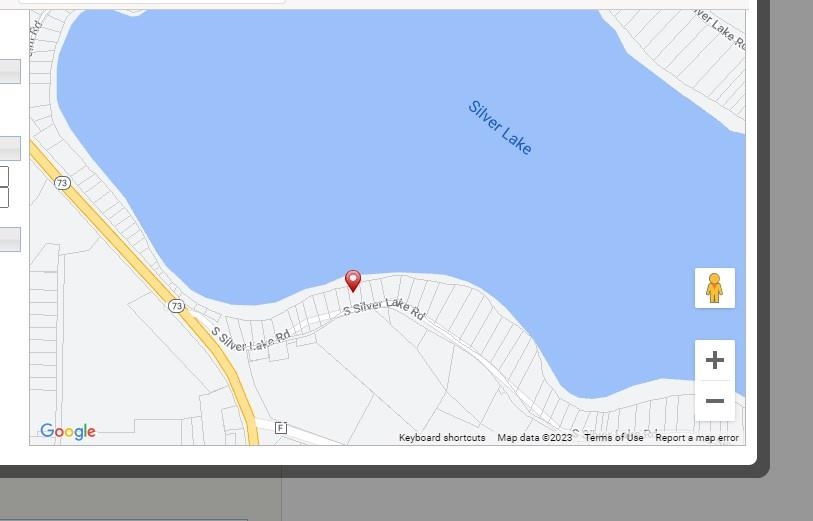
Task: Click S Silver Lake Rd label near Highway 73
Action: pos(250,340)
